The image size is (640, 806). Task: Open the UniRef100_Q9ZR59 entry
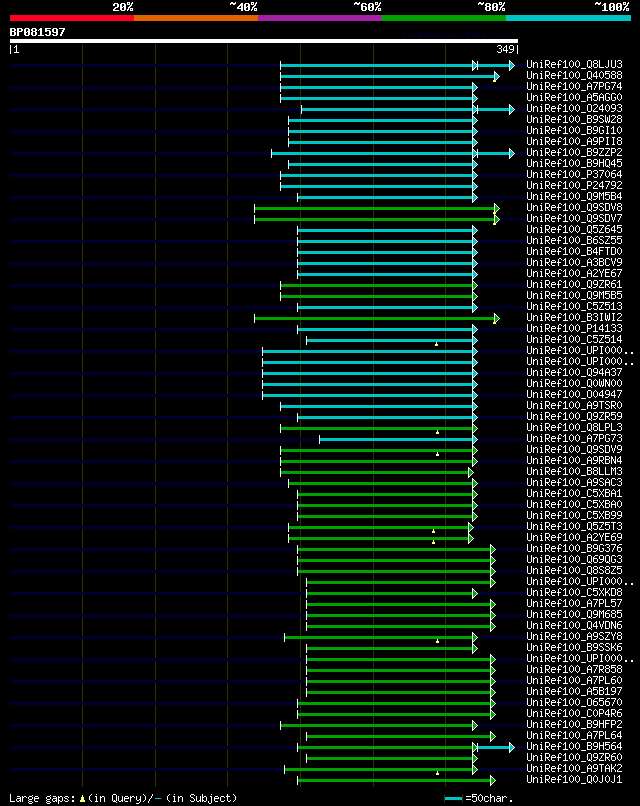pos(574,416)
